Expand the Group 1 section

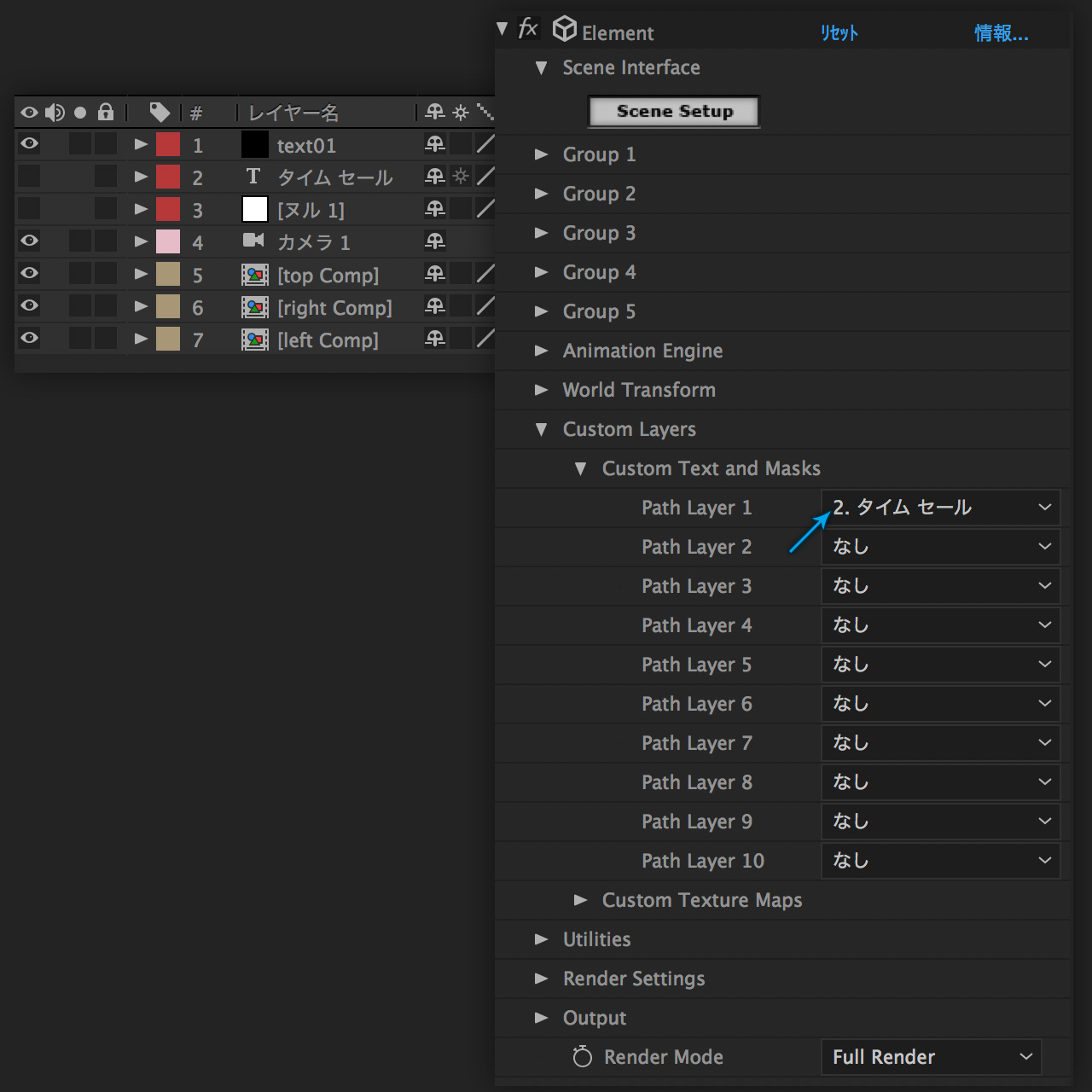[541, 154]
